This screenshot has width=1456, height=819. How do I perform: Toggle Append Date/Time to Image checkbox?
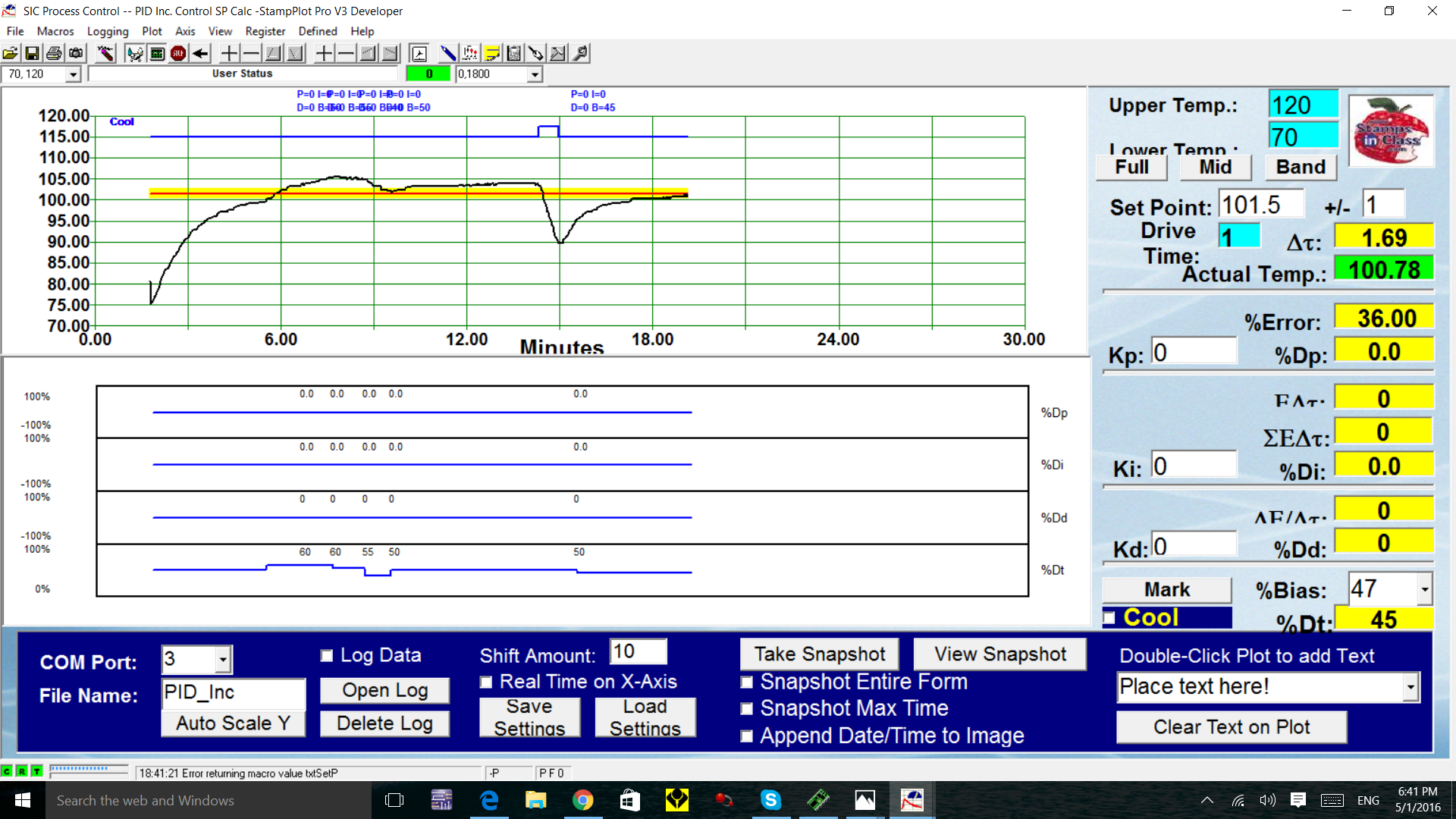747,736
